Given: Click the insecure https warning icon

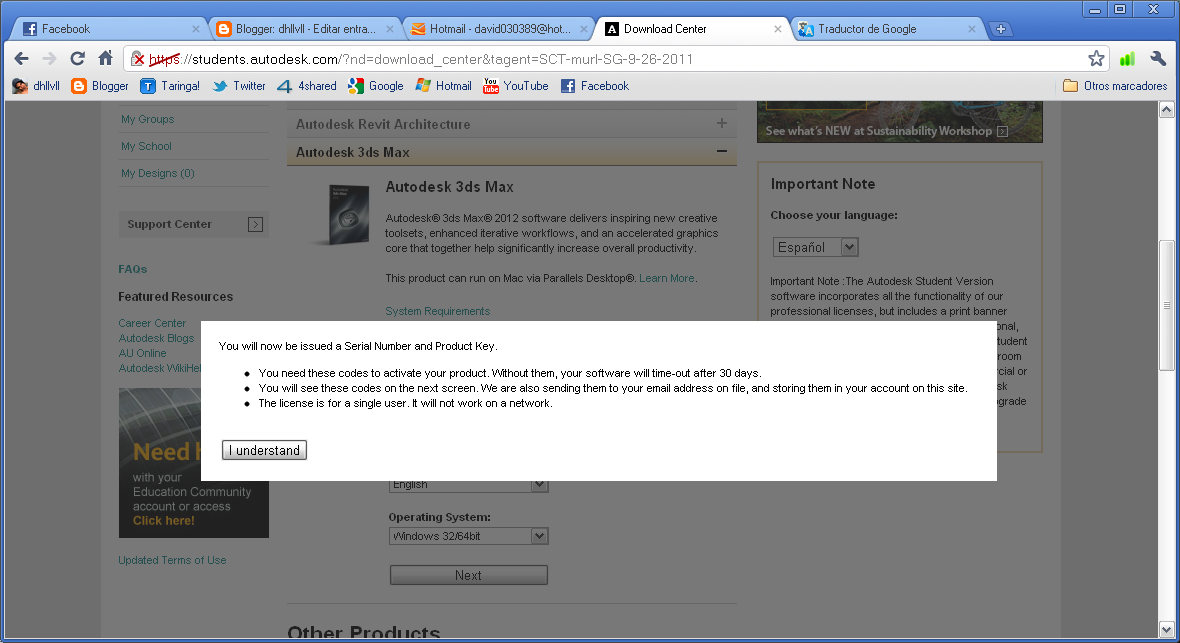Looking at the screenshot, I should pyautogui.click(x=138, y=59).
